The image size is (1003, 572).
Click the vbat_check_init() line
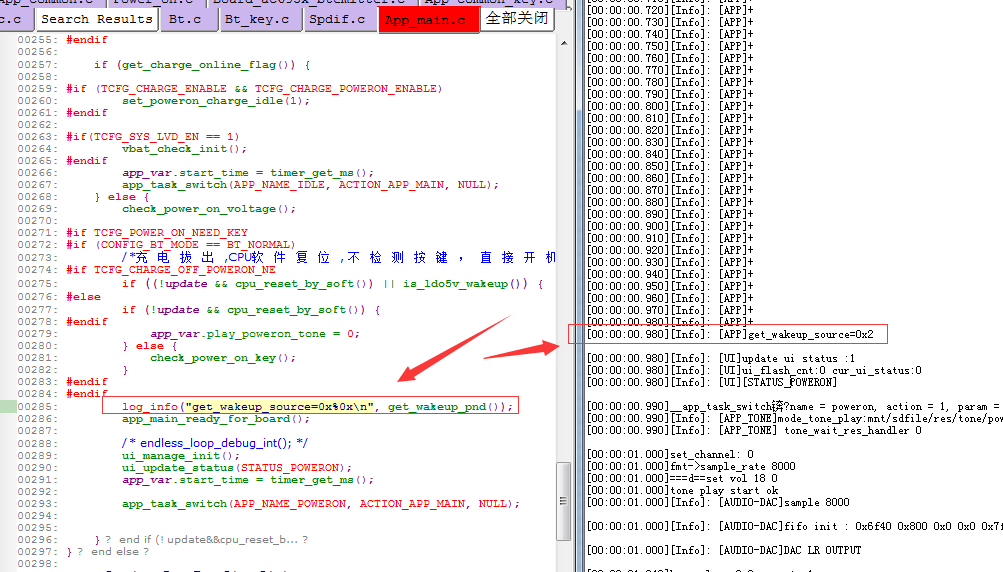(x=184, y=148)
